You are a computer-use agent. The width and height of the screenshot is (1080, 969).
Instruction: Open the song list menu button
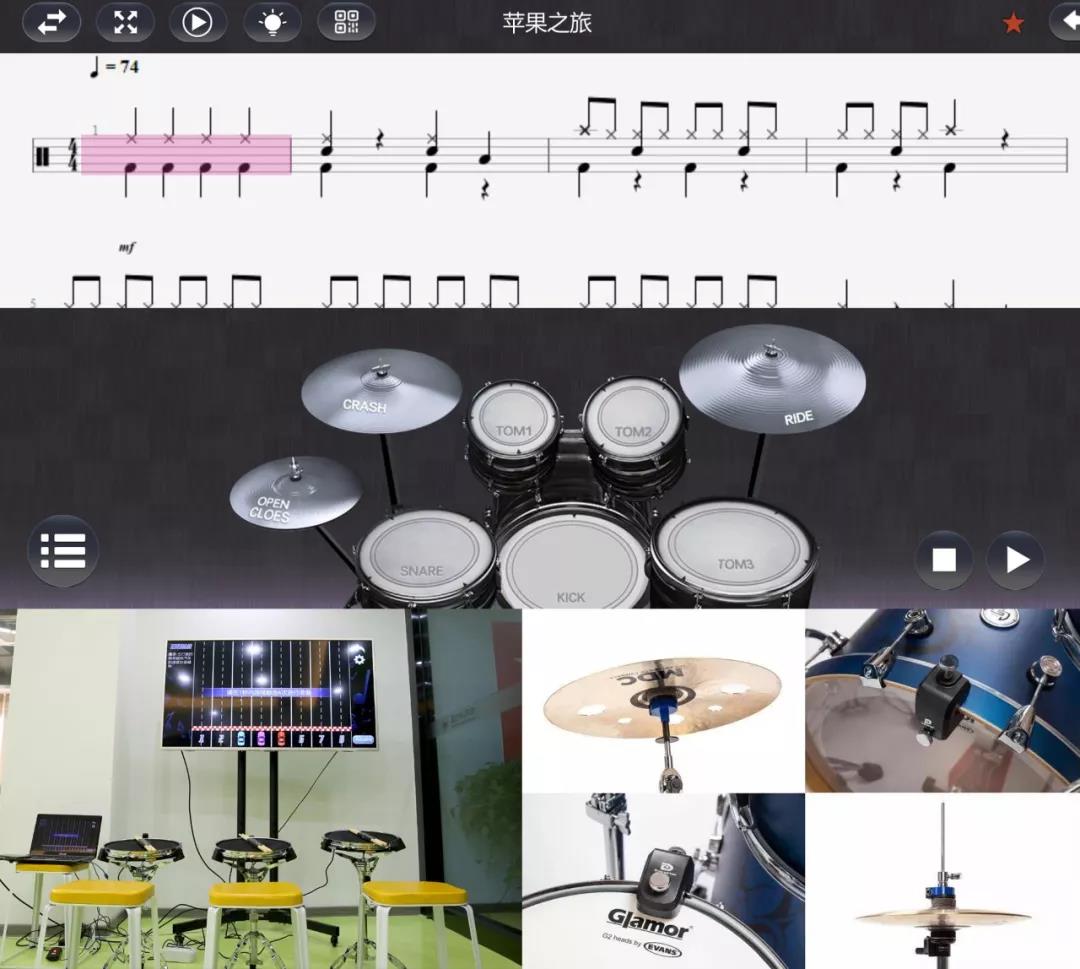pyautogui.click(x=63, y=551)
